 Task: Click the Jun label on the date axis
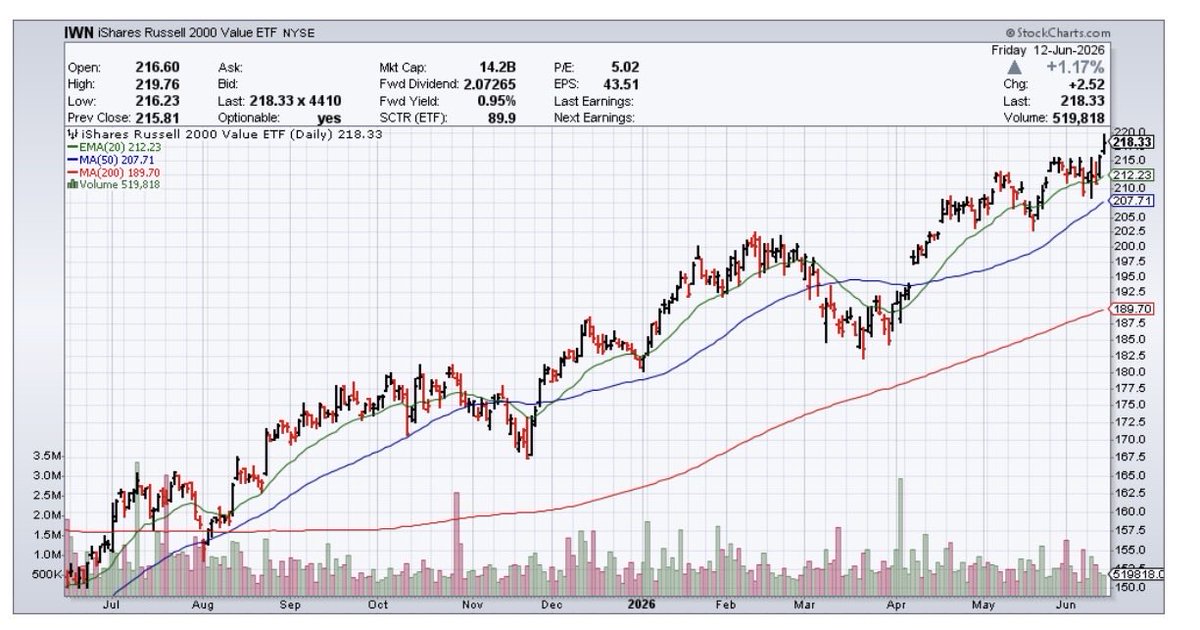click(1064, 605)
